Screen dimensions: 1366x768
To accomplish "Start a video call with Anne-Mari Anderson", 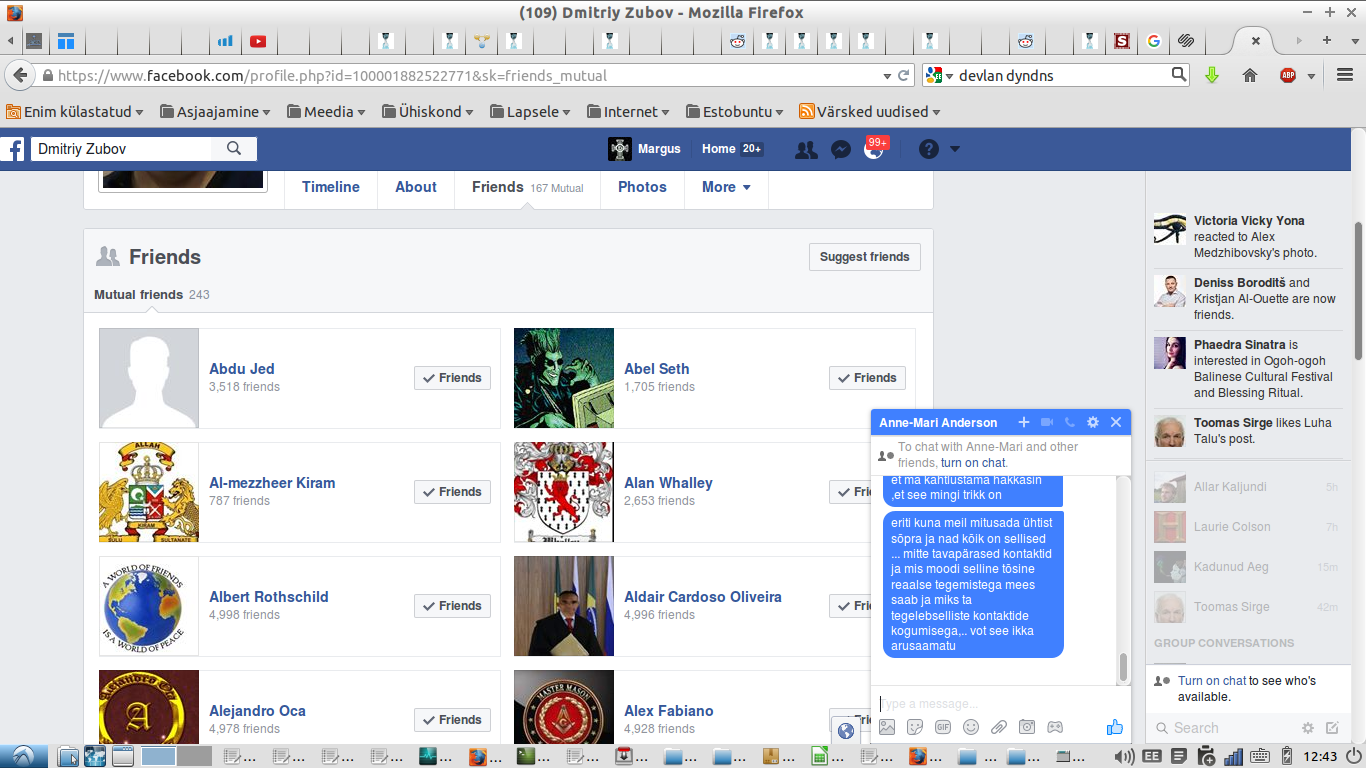I will pos(1047,422).
